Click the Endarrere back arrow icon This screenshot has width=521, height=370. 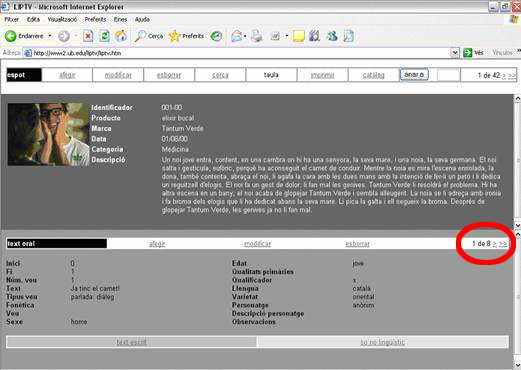tap(10, 36)
